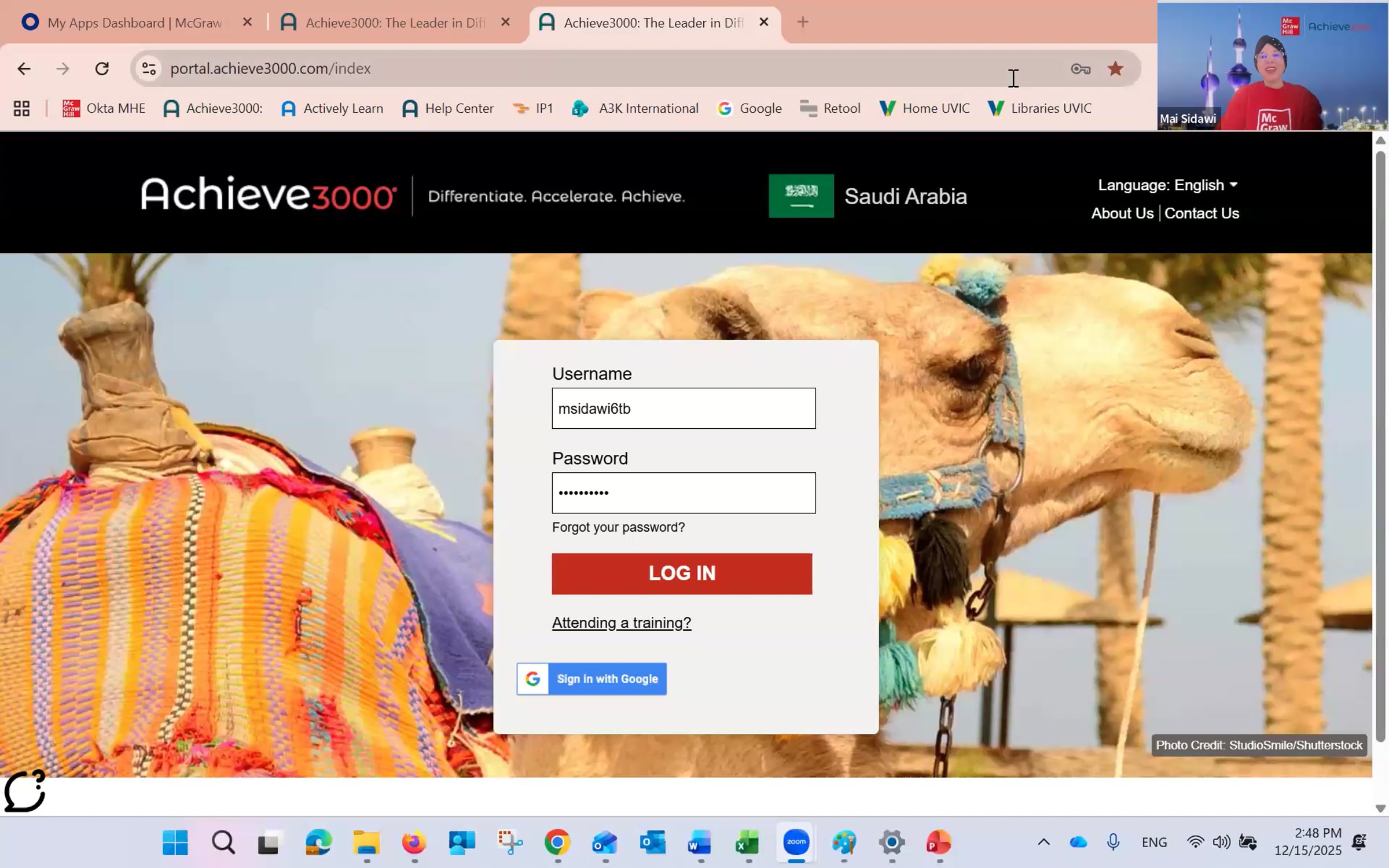Click the ENG language indicator
Viewport: 1389px width, 868px height.
pos(1154,843)
